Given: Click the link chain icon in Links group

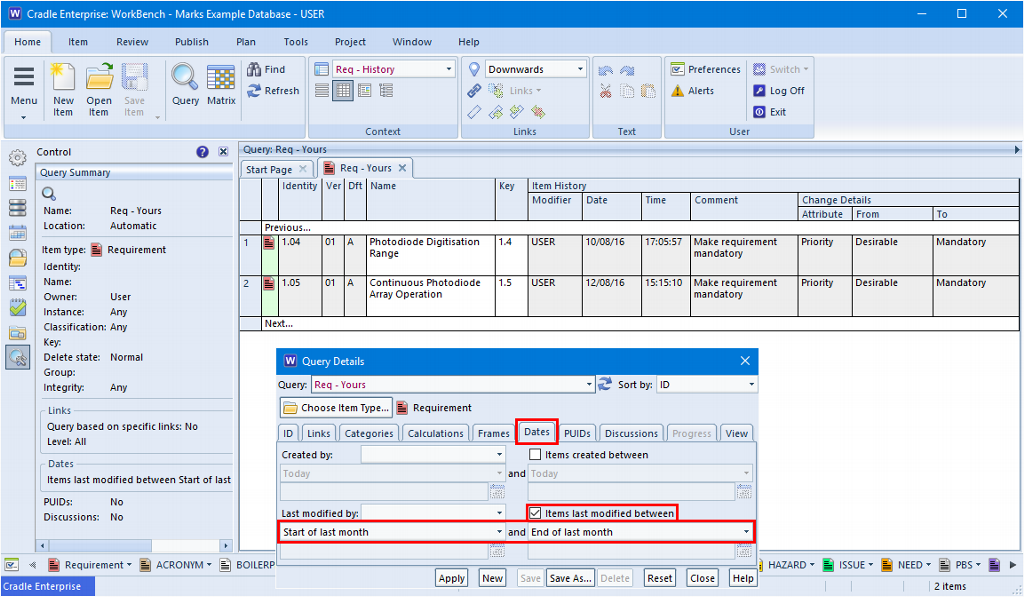Looking at the screenshot, I should point(475,91).
